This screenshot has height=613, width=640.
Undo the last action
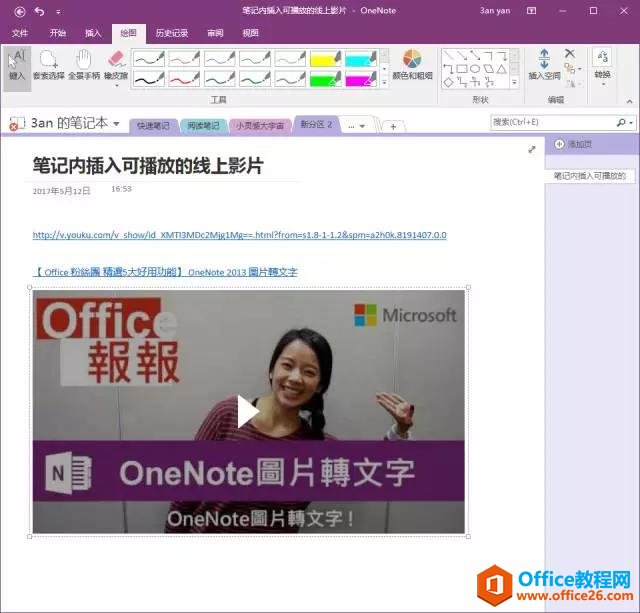click(x=40, y=12)
